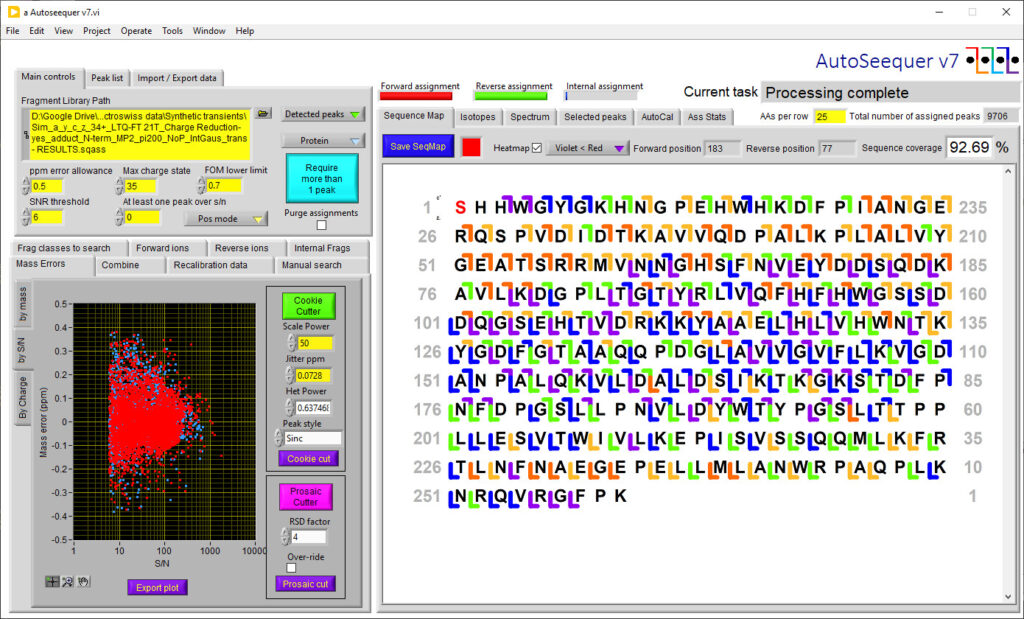Viewport: 1024px width, 619px height.
Task: Click the Total assigned peaks value 9706
Action: pyautogui.click(x=999, y=116)
